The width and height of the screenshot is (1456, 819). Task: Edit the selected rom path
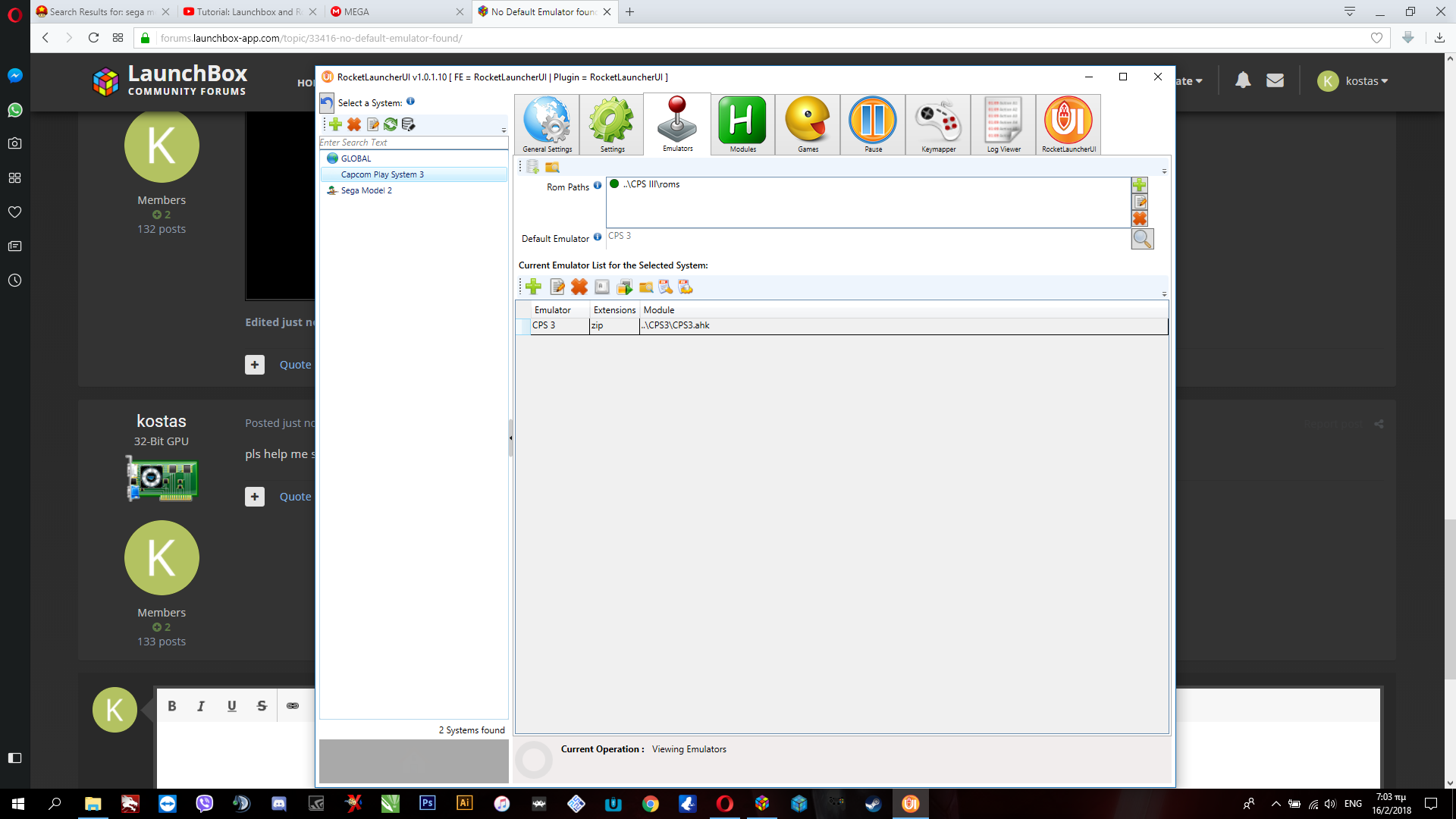pos(1139,202)
